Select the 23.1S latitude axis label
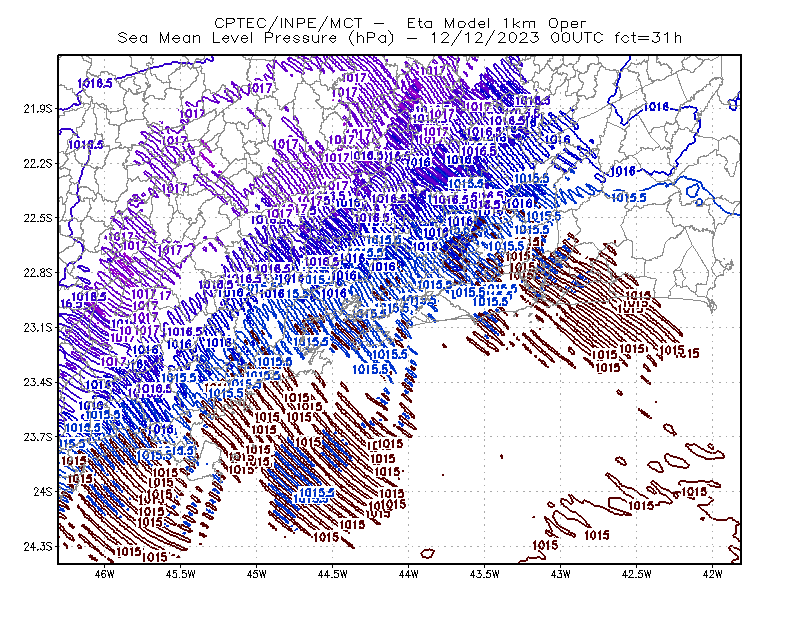This screenshot has height=618, width=800. (x=37, y=327)
